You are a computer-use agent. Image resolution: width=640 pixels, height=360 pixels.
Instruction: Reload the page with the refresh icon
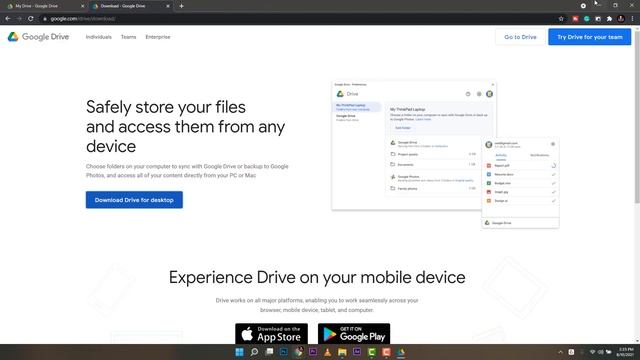point(31,18)
